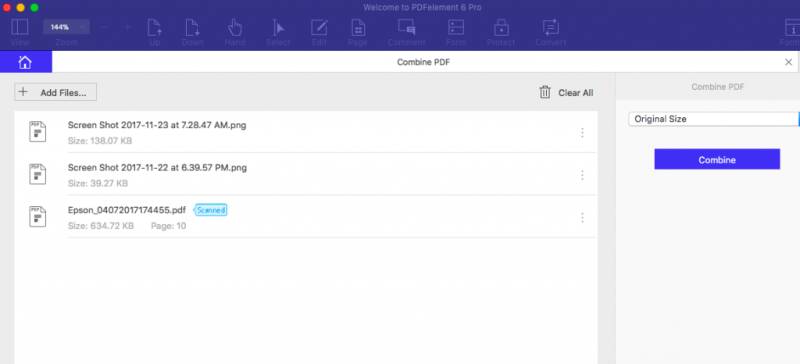
Task: Click 'Page: 10' text
Action: [168, 226]
